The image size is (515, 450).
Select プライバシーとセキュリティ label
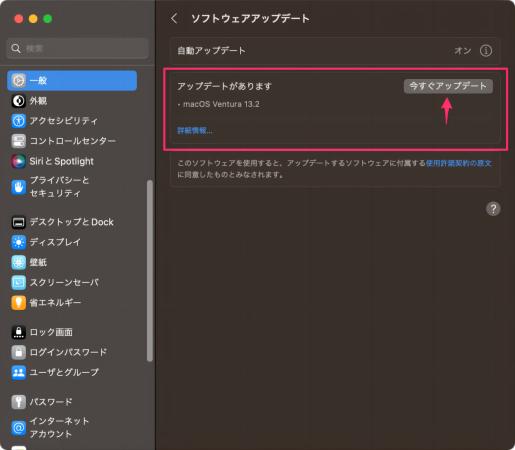tap(59, 187)
